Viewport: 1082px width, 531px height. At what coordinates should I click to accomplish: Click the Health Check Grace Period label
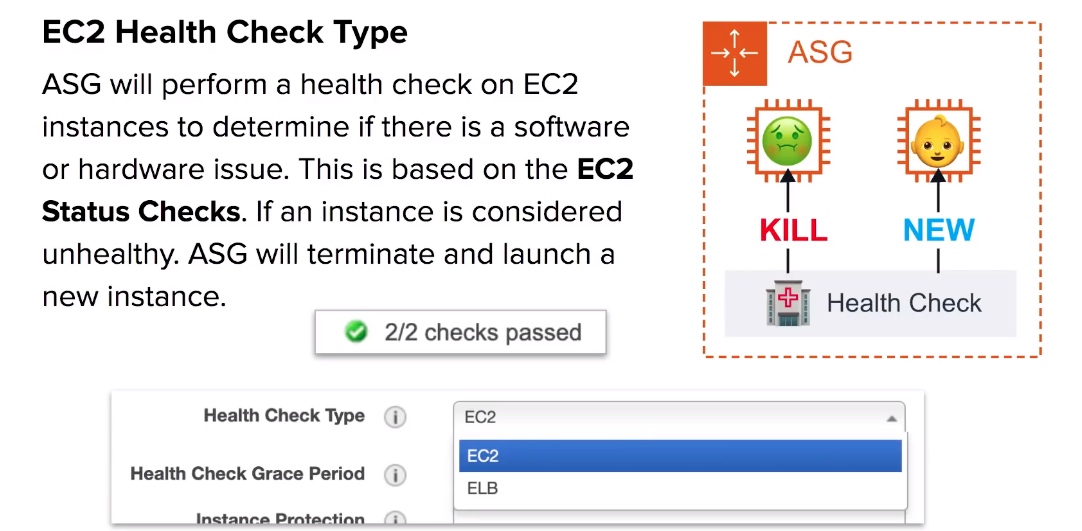248,474
